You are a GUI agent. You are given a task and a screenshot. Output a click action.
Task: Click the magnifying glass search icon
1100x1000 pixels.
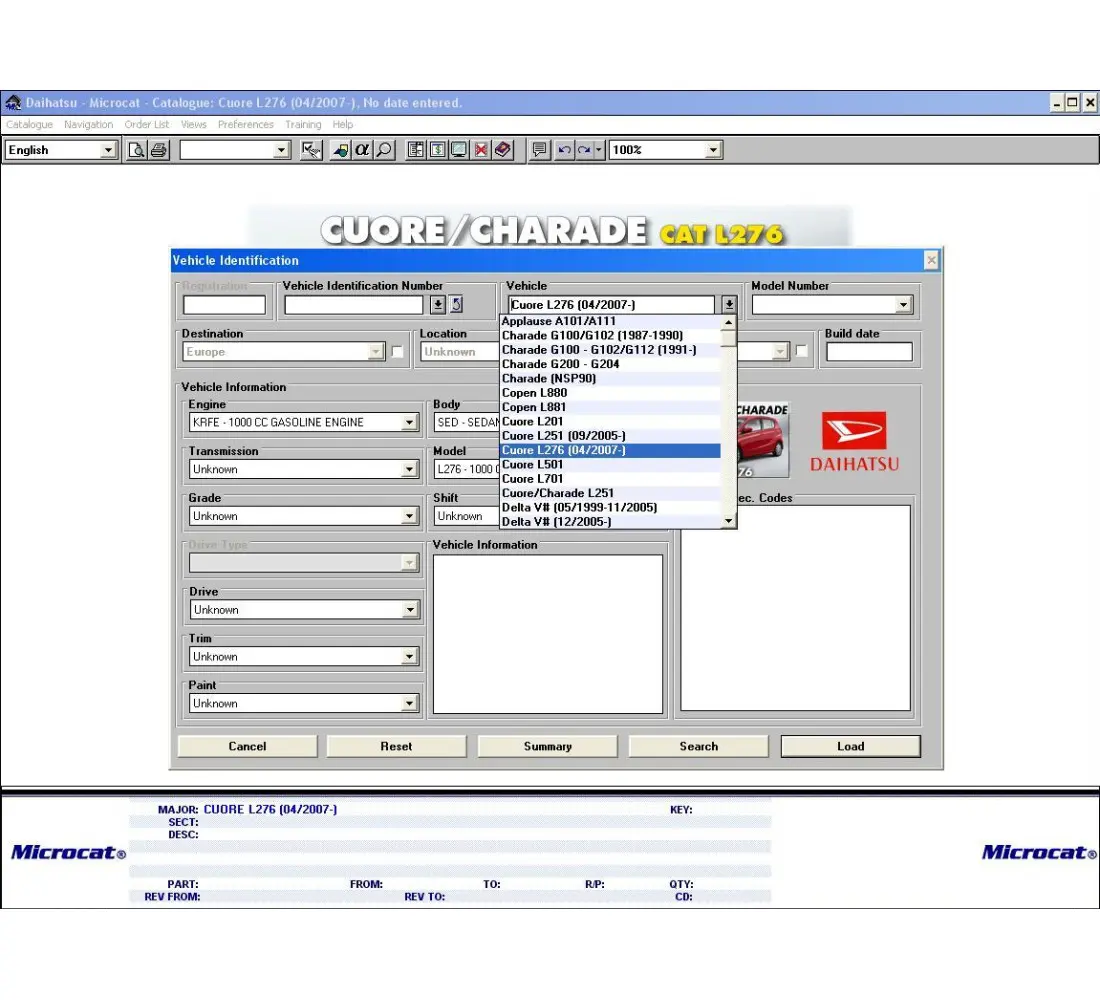384,150
